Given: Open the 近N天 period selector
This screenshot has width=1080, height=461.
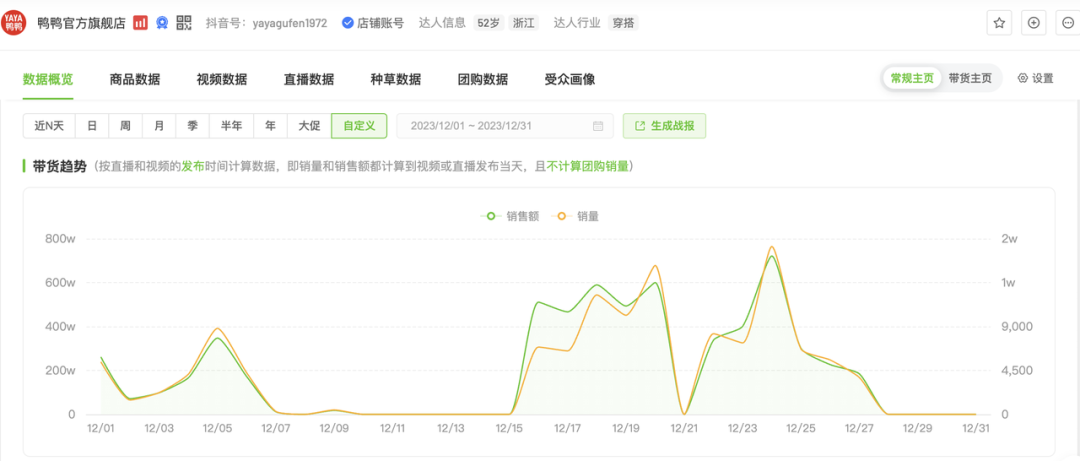Looking at the screenshot, I should tap(49, 126).
